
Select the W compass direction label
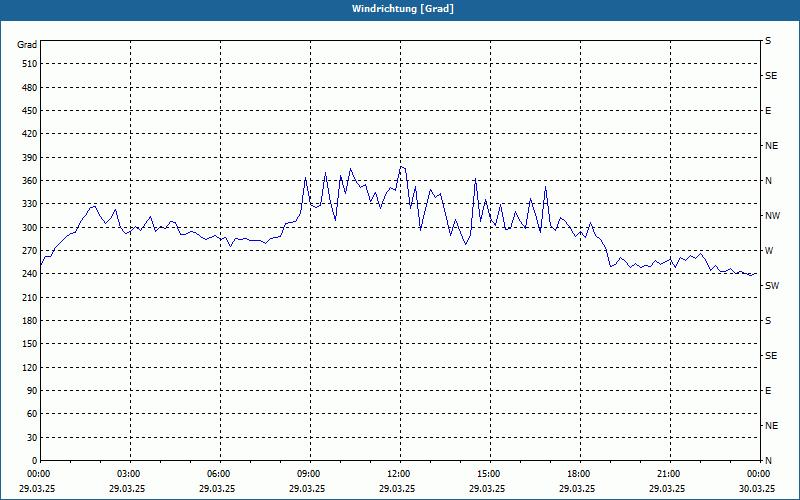click(x=769, y=251)
